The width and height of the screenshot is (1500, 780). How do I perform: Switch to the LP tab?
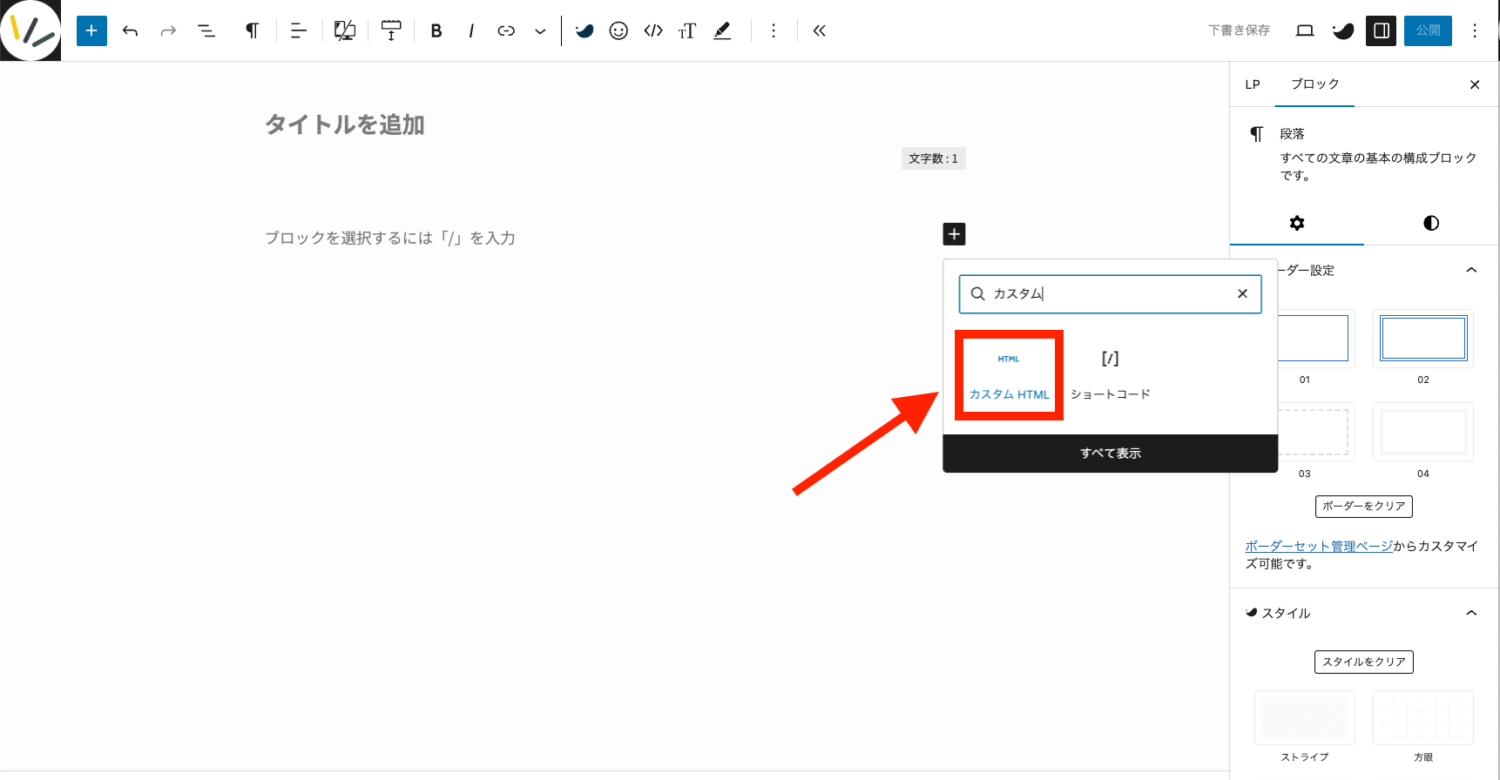click(x=1252, y=84)
